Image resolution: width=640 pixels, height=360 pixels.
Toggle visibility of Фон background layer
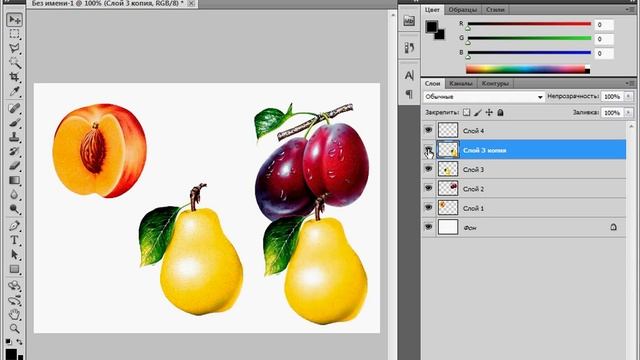[428, 227]
